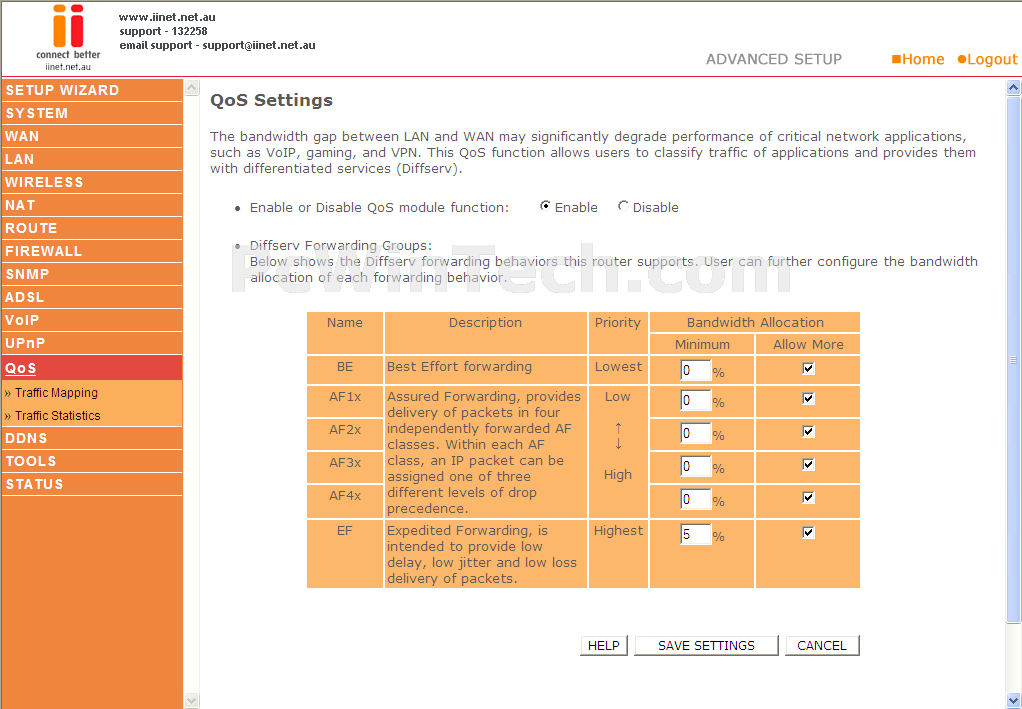Select the Disable QoS radio button

click(x=623, y=206)
